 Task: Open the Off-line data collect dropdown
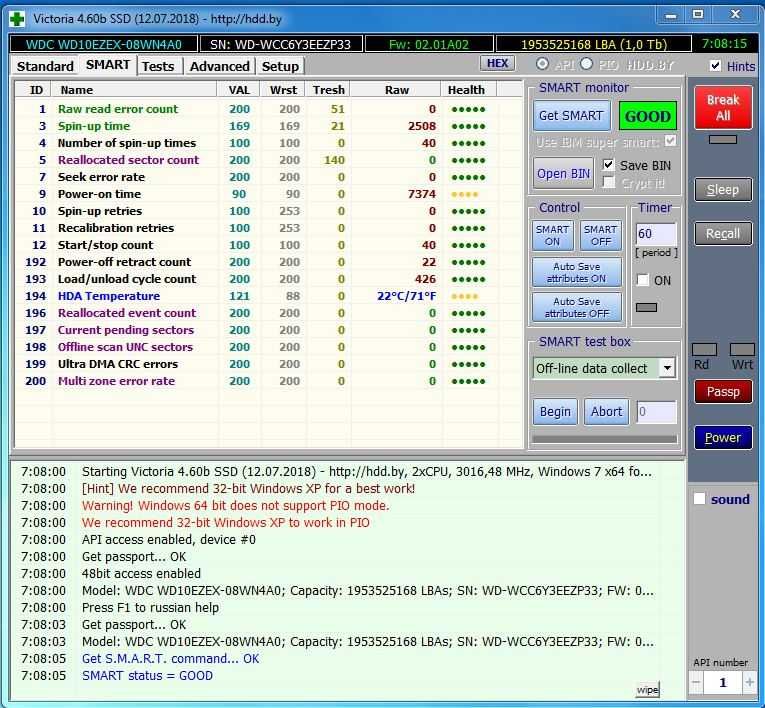click(x=667, y=368)
